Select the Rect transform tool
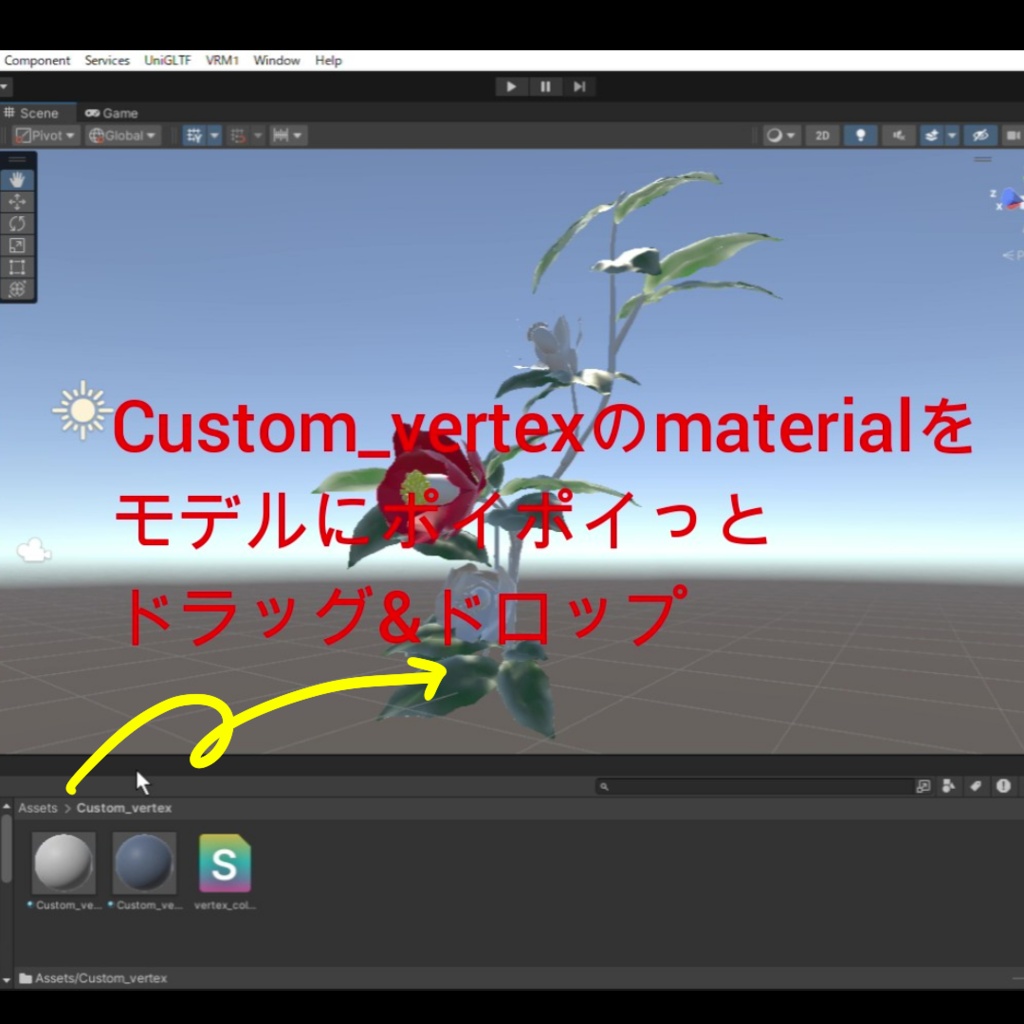This screenshot has height=1024, width=1024. pos(17,267)
